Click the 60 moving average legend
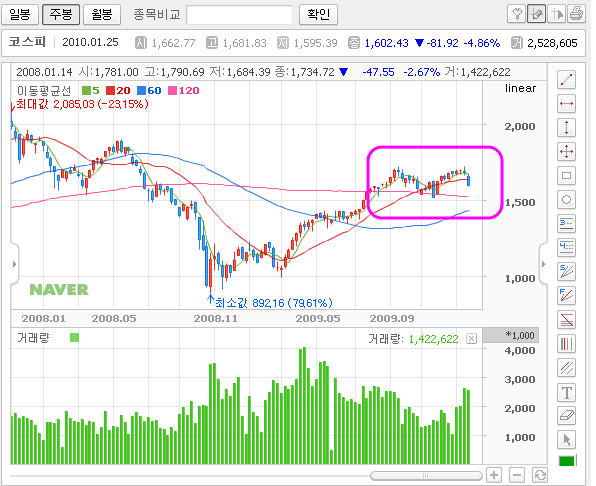The height and width of the screenshot is (486, 596). click(x=149, y=90)
